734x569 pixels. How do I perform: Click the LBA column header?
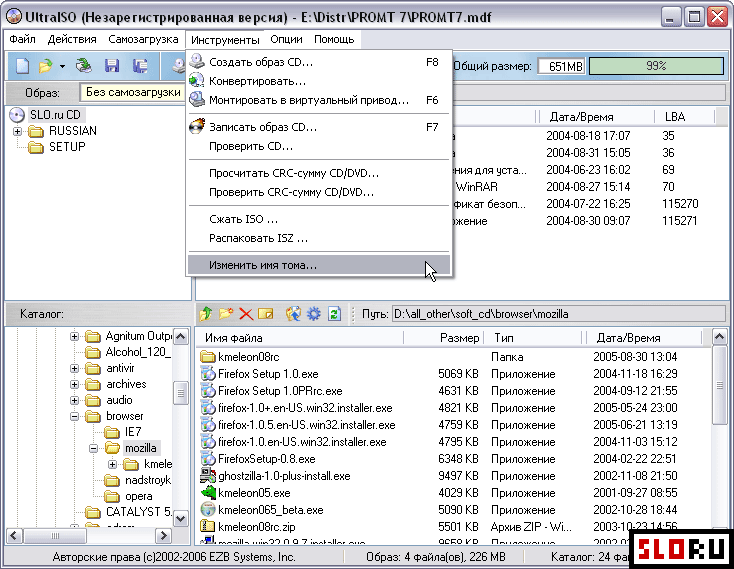click(x=684, y=117)
